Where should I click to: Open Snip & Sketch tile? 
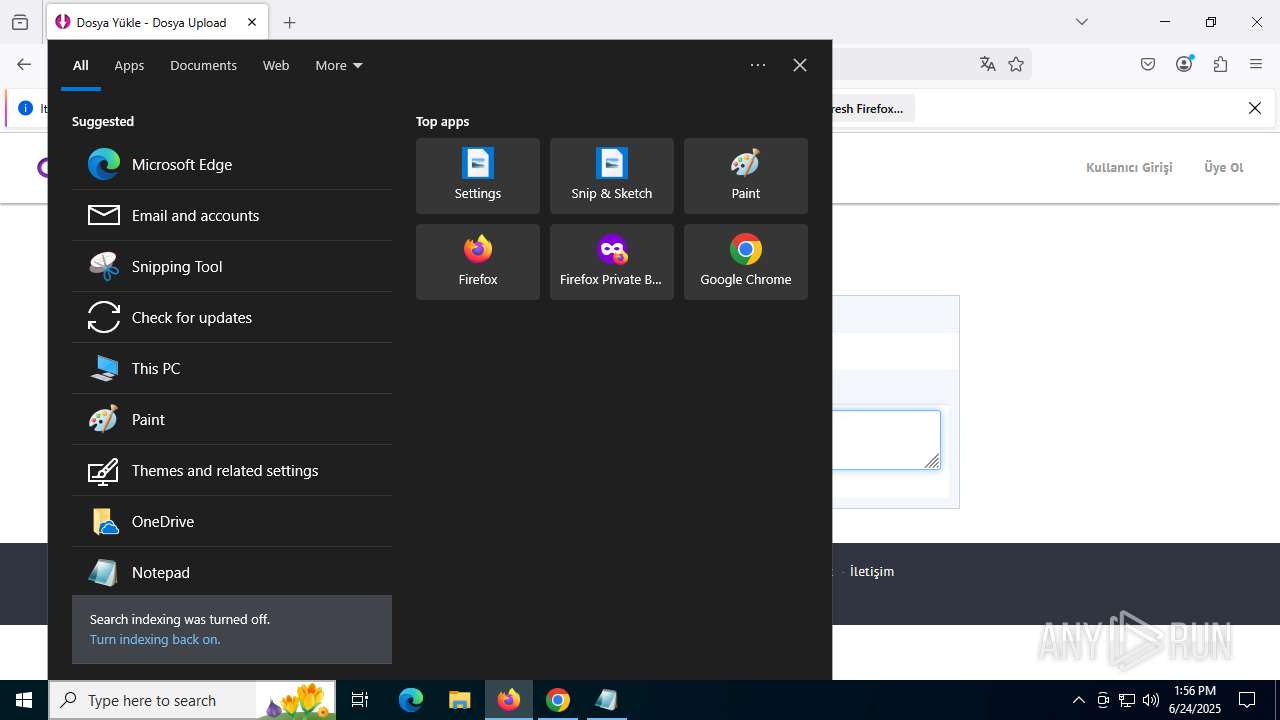tap(612, 176)
